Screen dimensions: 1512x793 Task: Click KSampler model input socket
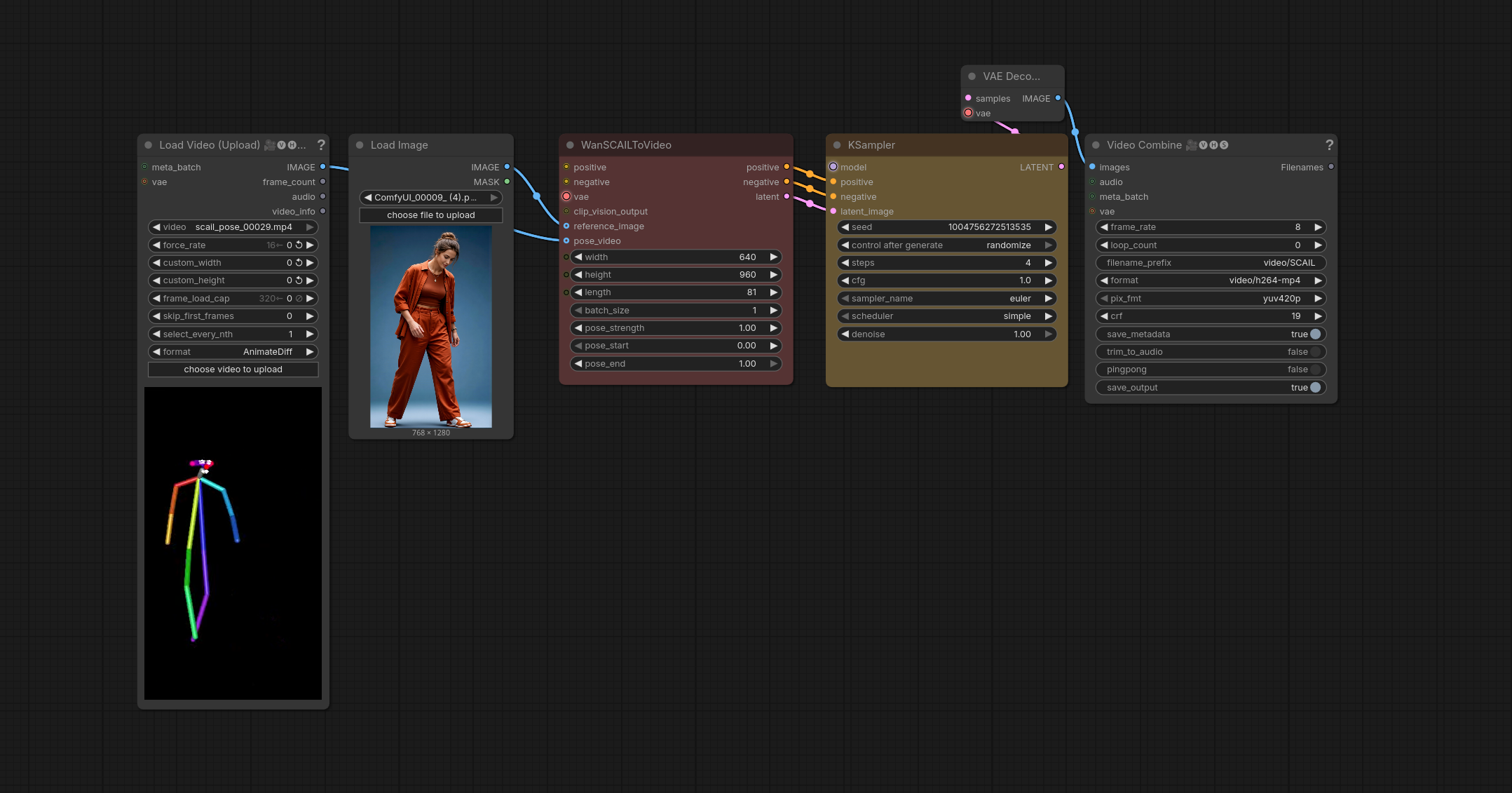[833, 167]
